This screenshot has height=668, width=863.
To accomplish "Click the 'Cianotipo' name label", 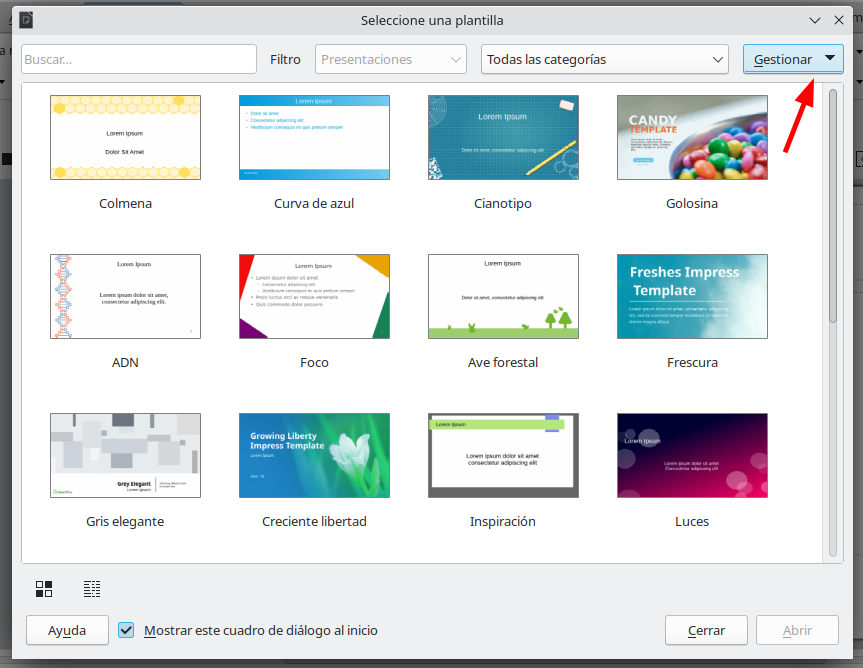I will (x=503, y=204).
